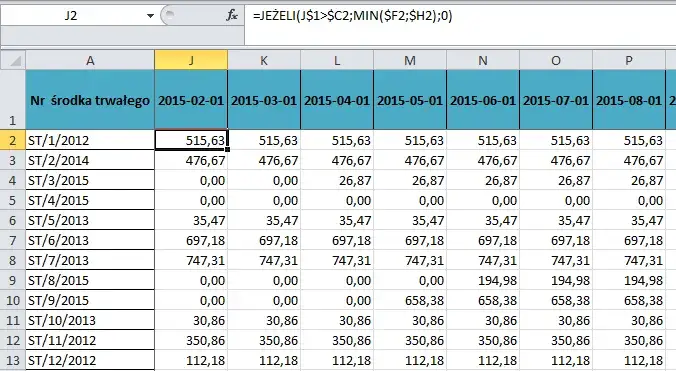Screen dimensions: 676x371
Task: Click 747,31 in column O
Action: [556, 260]
